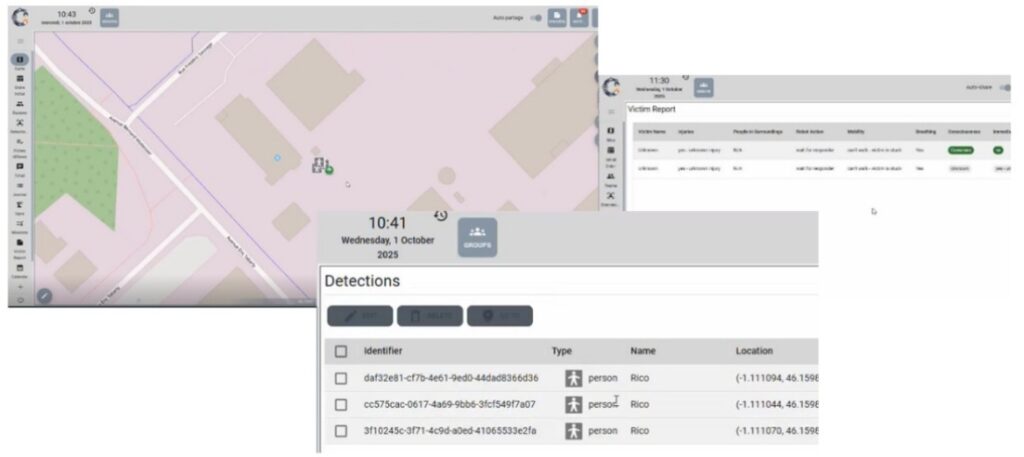Click the pencil edit button on map
Image resolution: width=1024 pixels, height=457 pixels.
(x=44, y=295)
